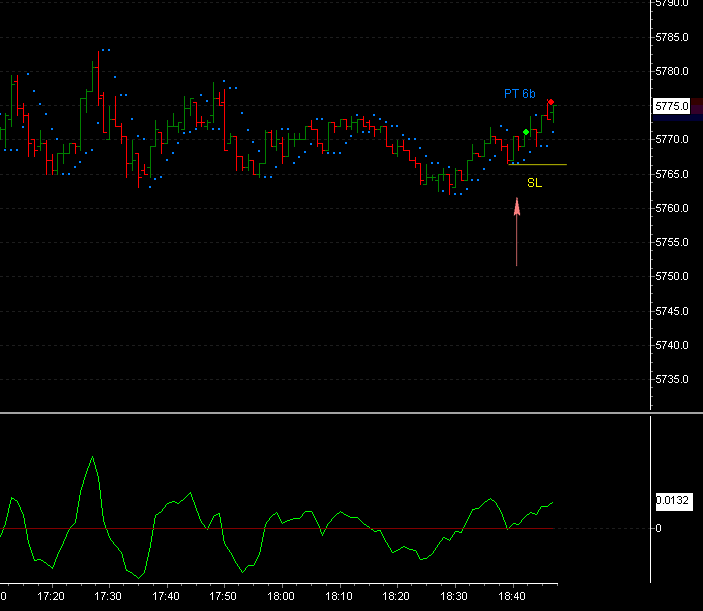The image size is (703, 611).
Task: Click the 18:30 time axis label
Action: coord(454,596)
